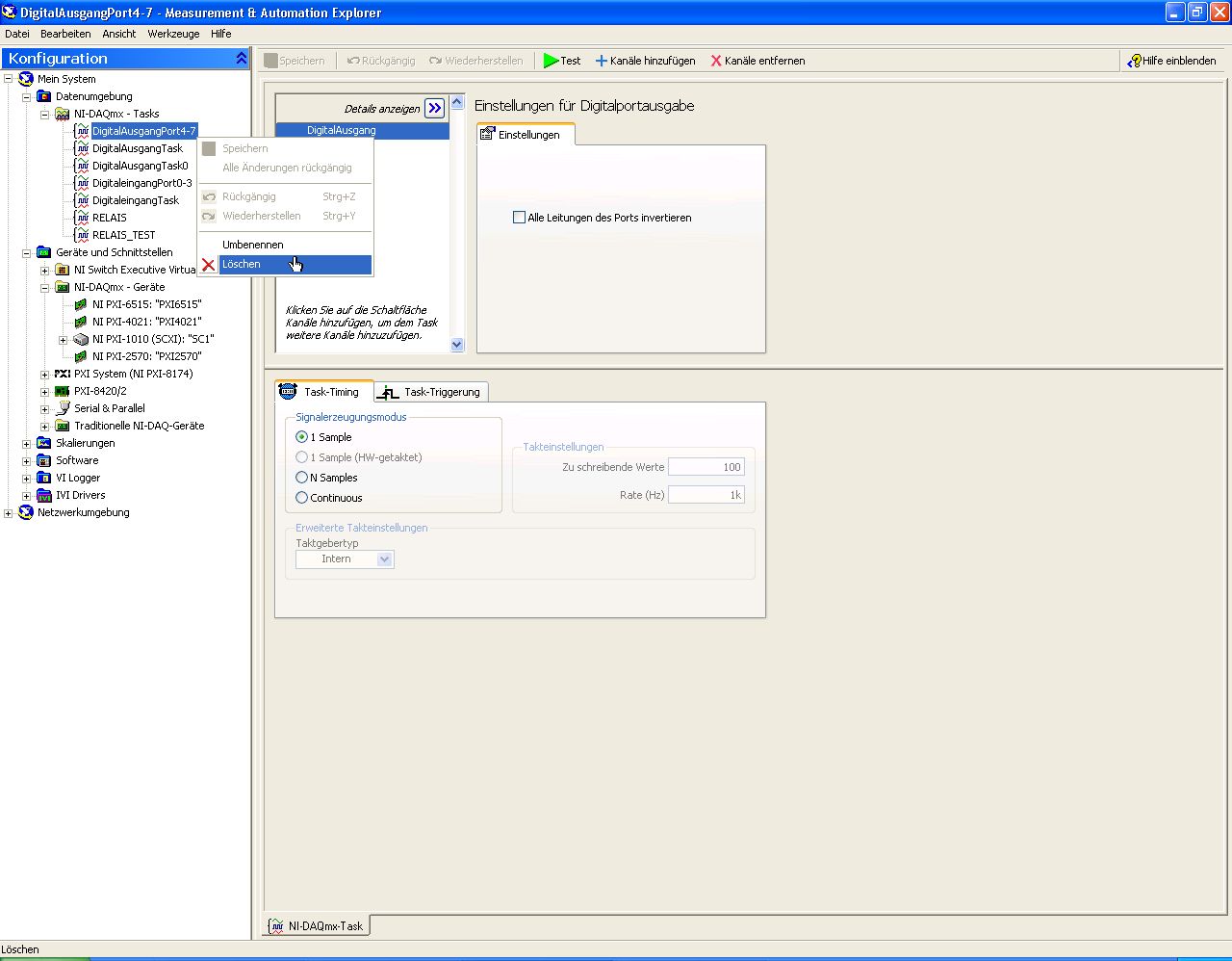The image size is (1232, 961).
Task: Click the Mein System tree icon
Action: tap(26, 79)
